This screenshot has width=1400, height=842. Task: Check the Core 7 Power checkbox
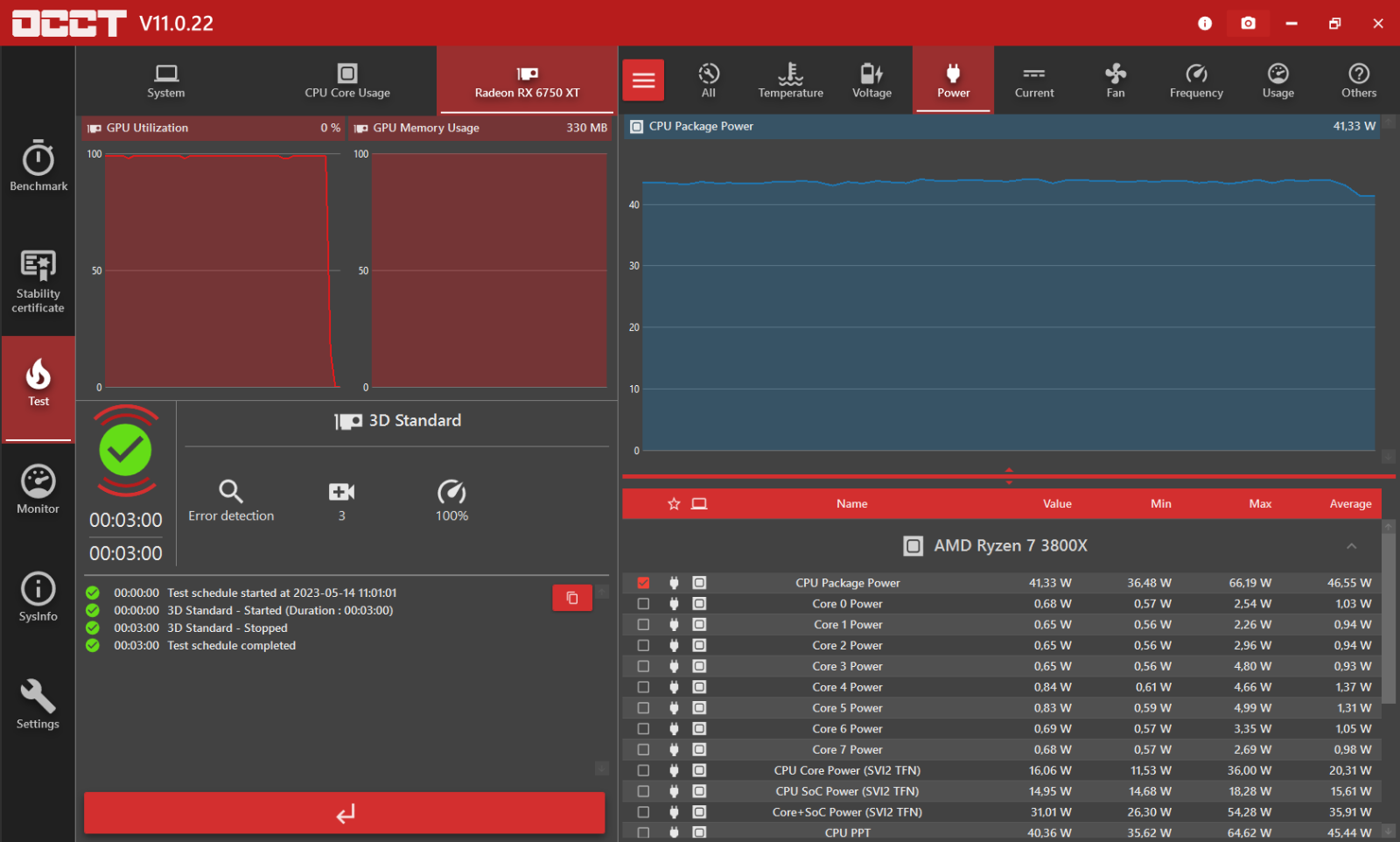pyautogui.click(x=644, y=750)
